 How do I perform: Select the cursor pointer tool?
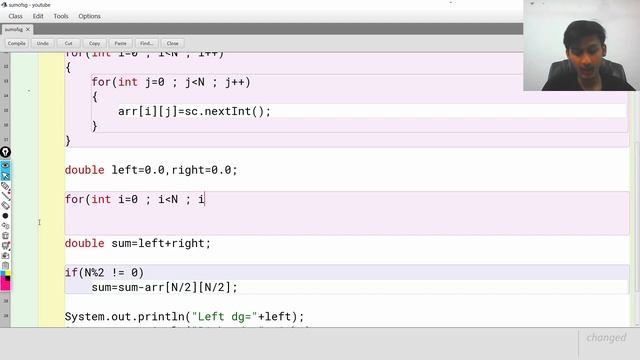[5, 176]
